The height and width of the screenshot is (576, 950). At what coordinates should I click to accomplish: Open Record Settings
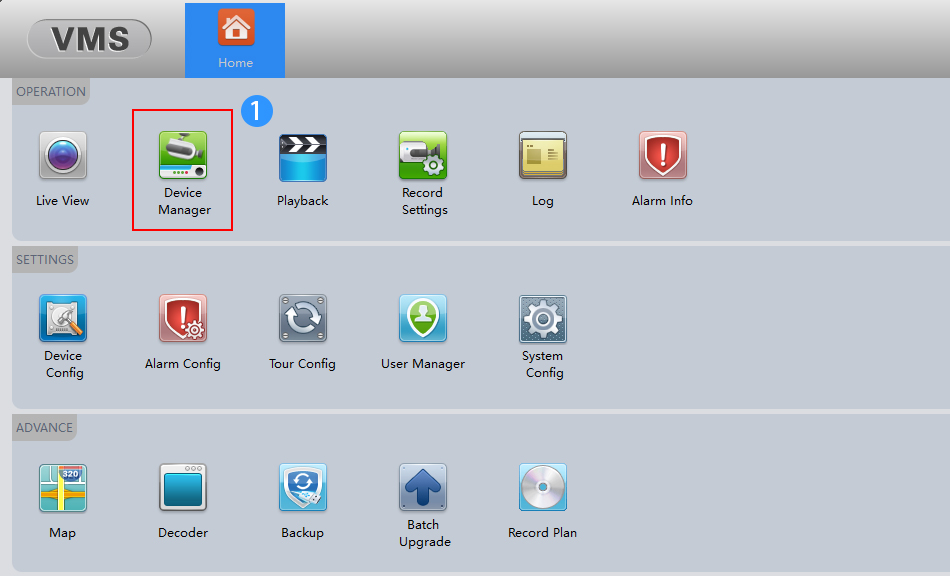click(x=423, y=156)
